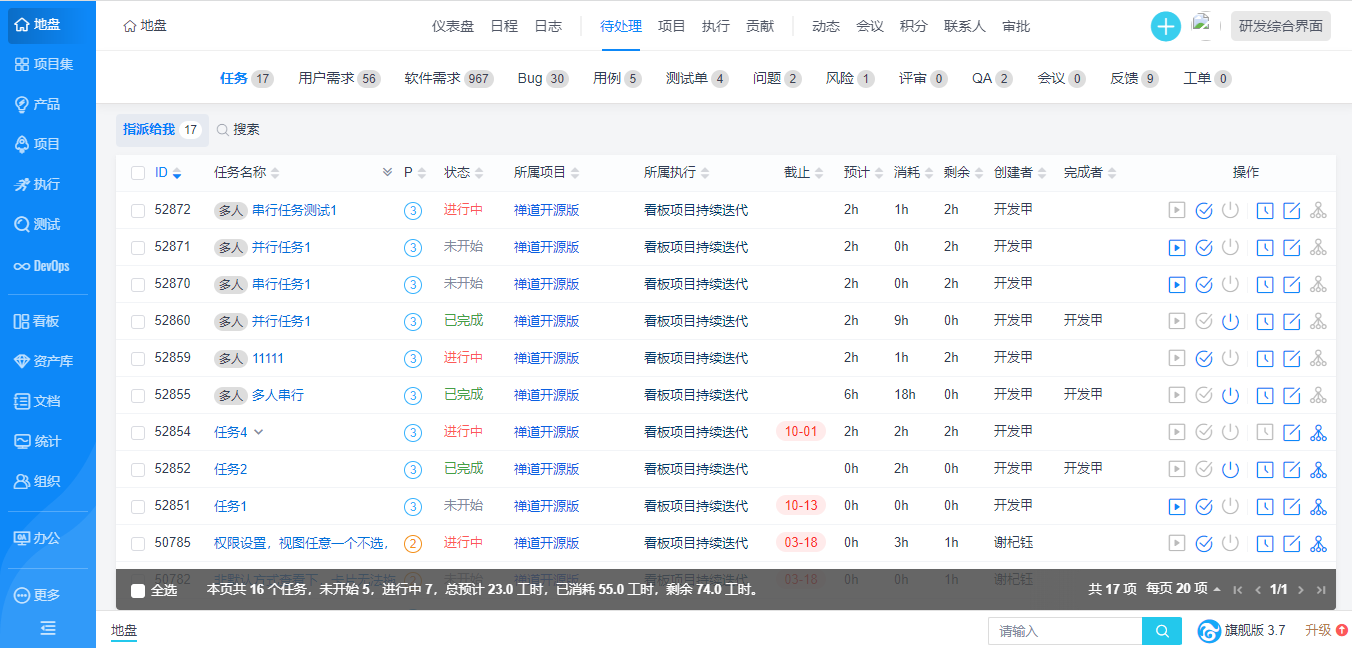Select the 风险 tab
This screenshot has width=1352, height=648.
(850, 78)
